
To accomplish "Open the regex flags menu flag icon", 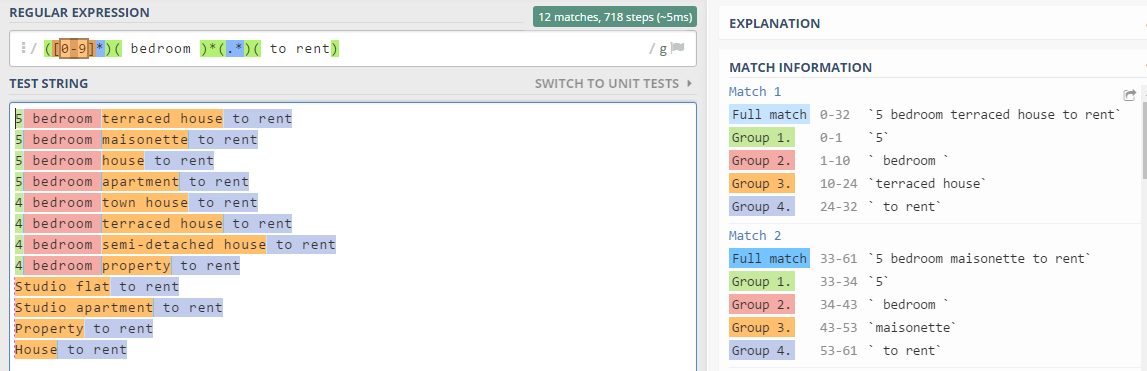I will (x=677, y=48).
